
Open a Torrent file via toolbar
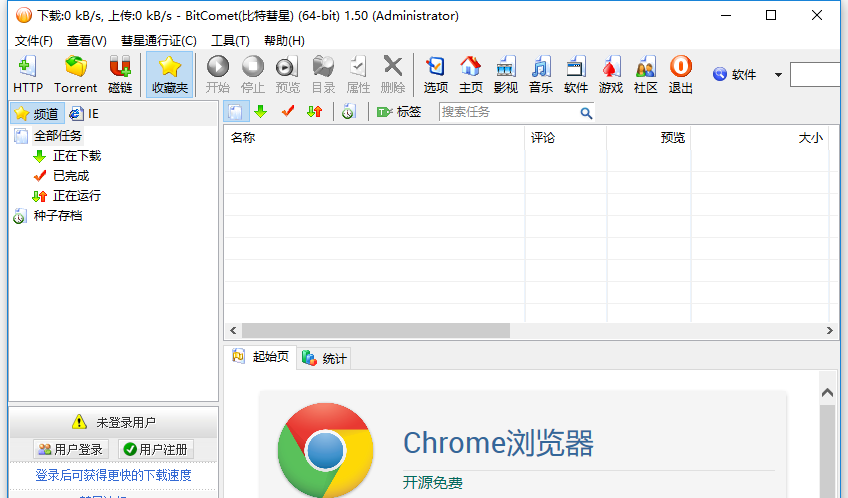coord(75,74)
